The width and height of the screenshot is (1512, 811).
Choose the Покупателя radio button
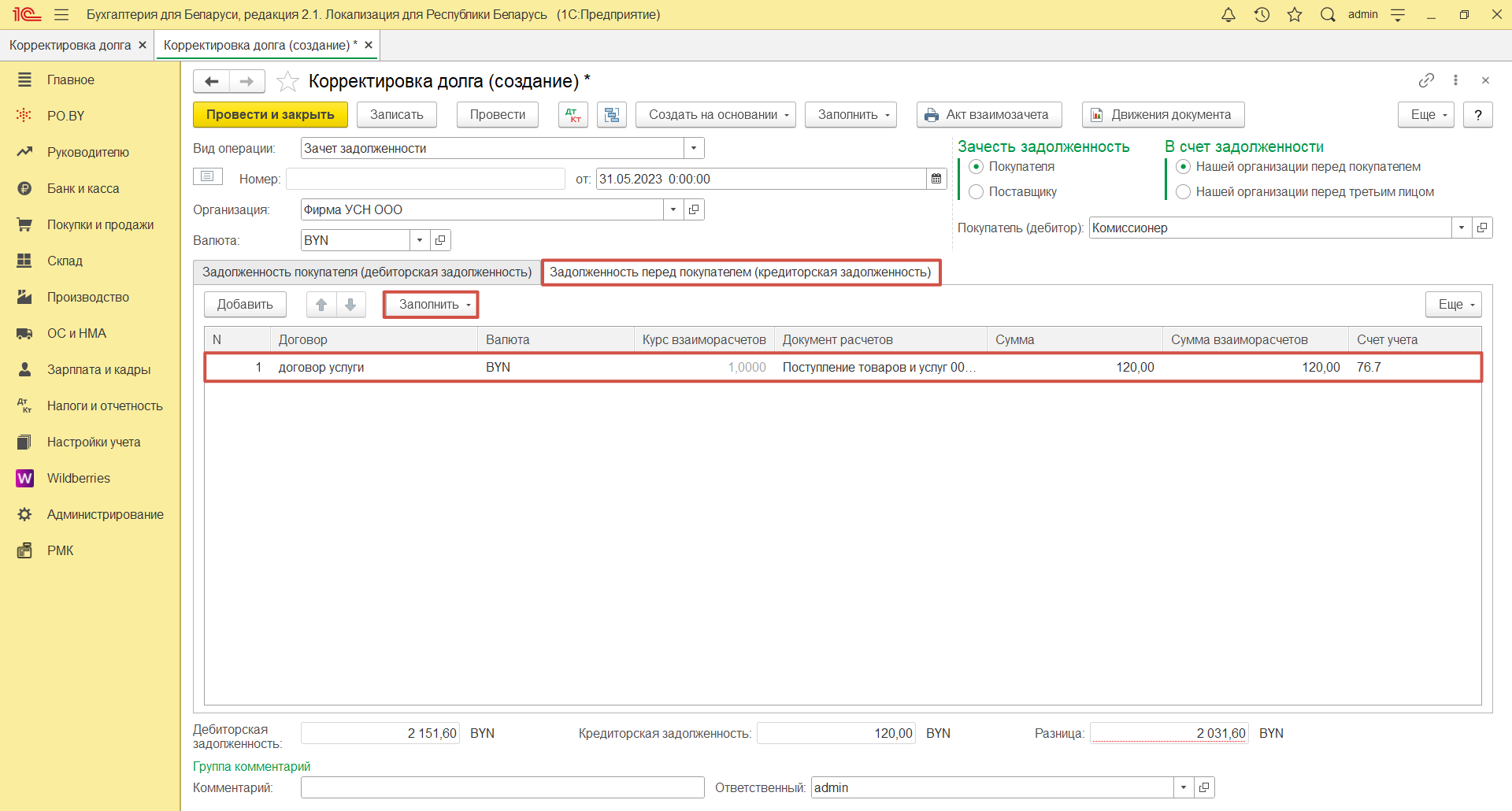click(x=976, y=167)
